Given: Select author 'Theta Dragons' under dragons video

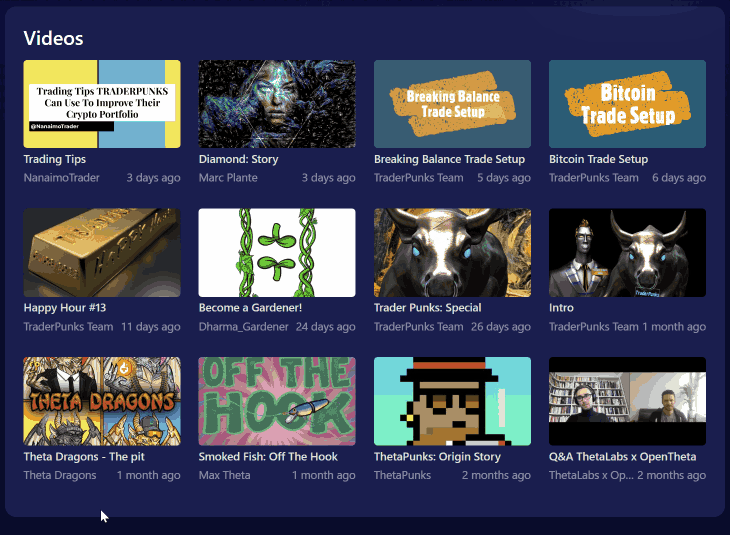Looking at the screenshot, I should 60,475.
